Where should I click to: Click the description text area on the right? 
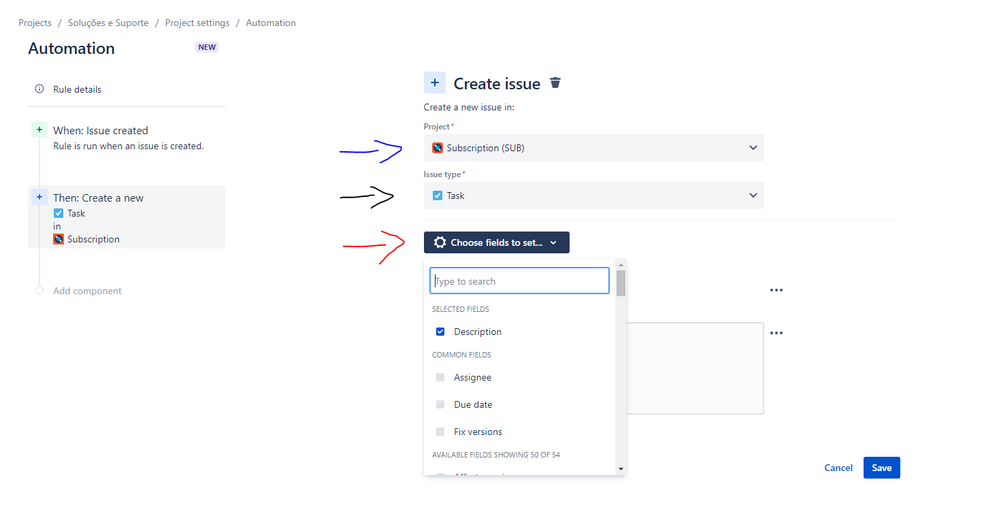pos(695,368)
